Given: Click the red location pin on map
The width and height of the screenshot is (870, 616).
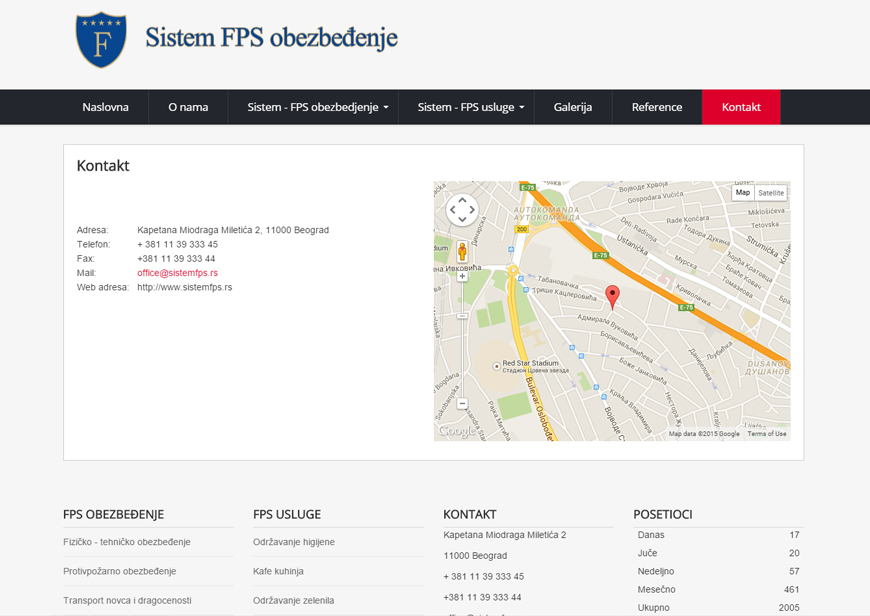Looking at the screenshot, I should (x=613, y=294).
